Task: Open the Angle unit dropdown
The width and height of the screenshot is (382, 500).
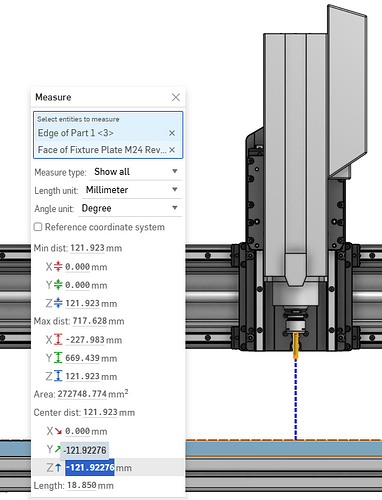Action: coord(130,208)
